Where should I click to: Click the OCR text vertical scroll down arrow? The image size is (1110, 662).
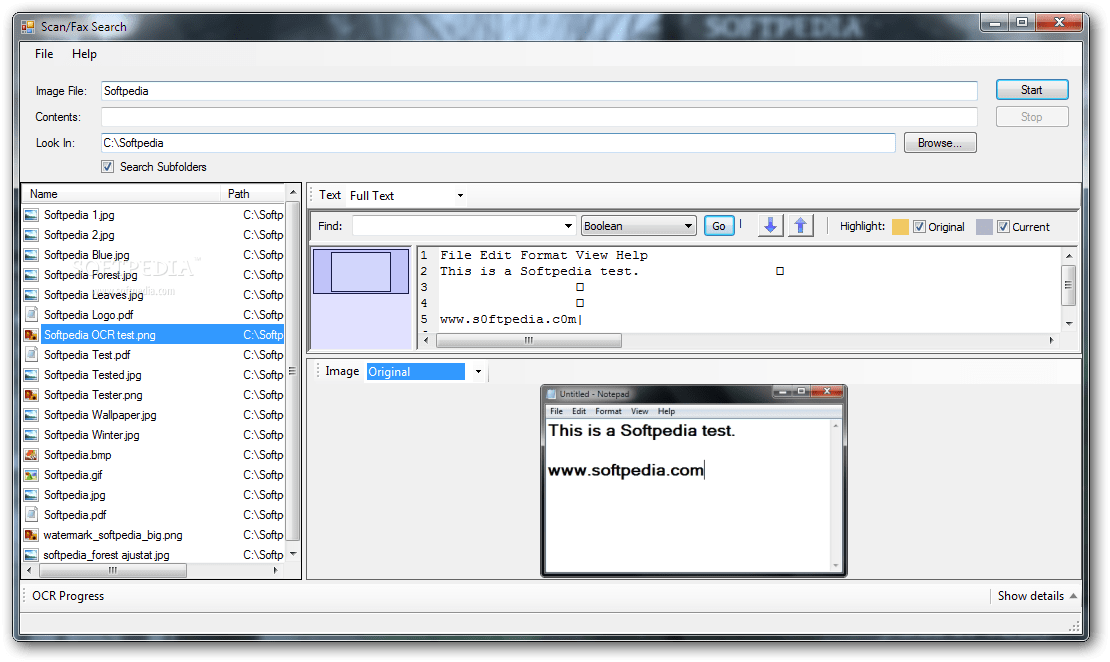click(1069, 324)
